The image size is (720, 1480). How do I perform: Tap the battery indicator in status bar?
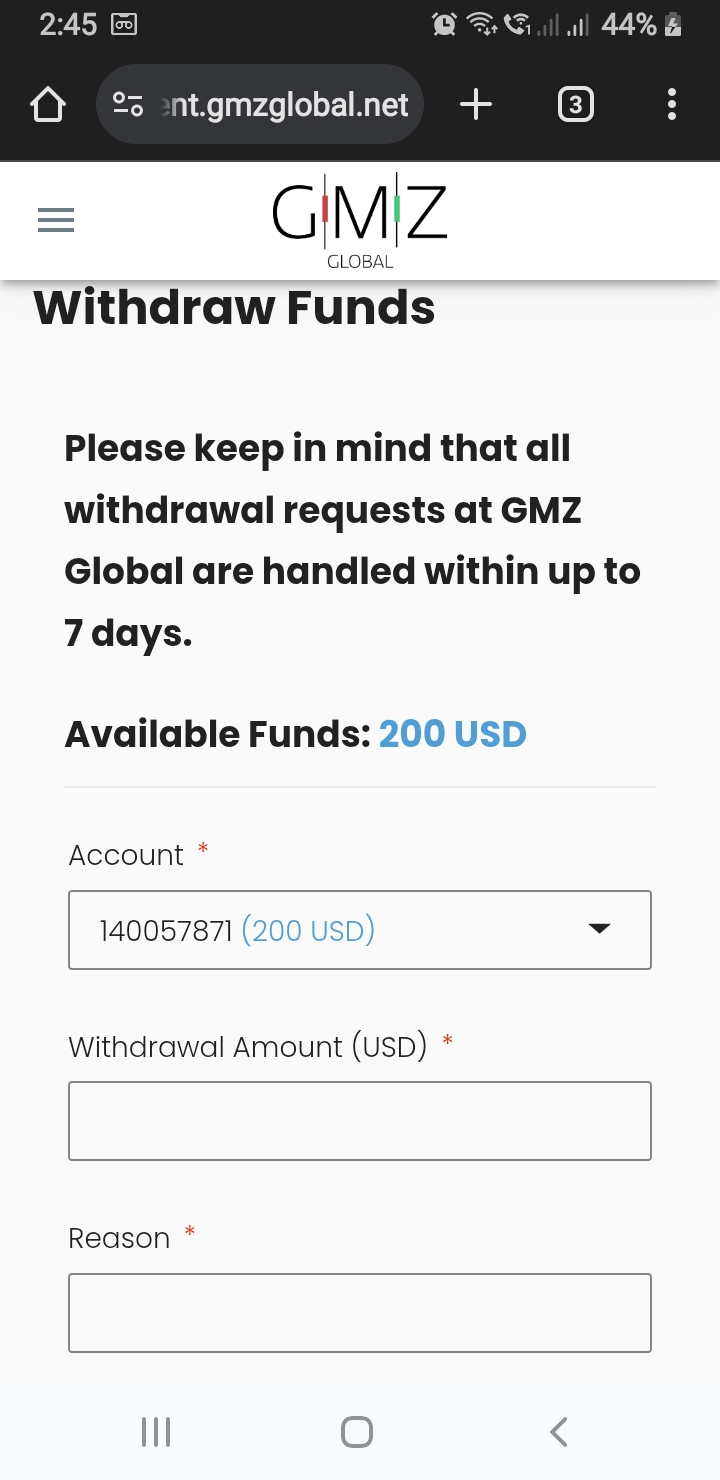tap(673, 25)
